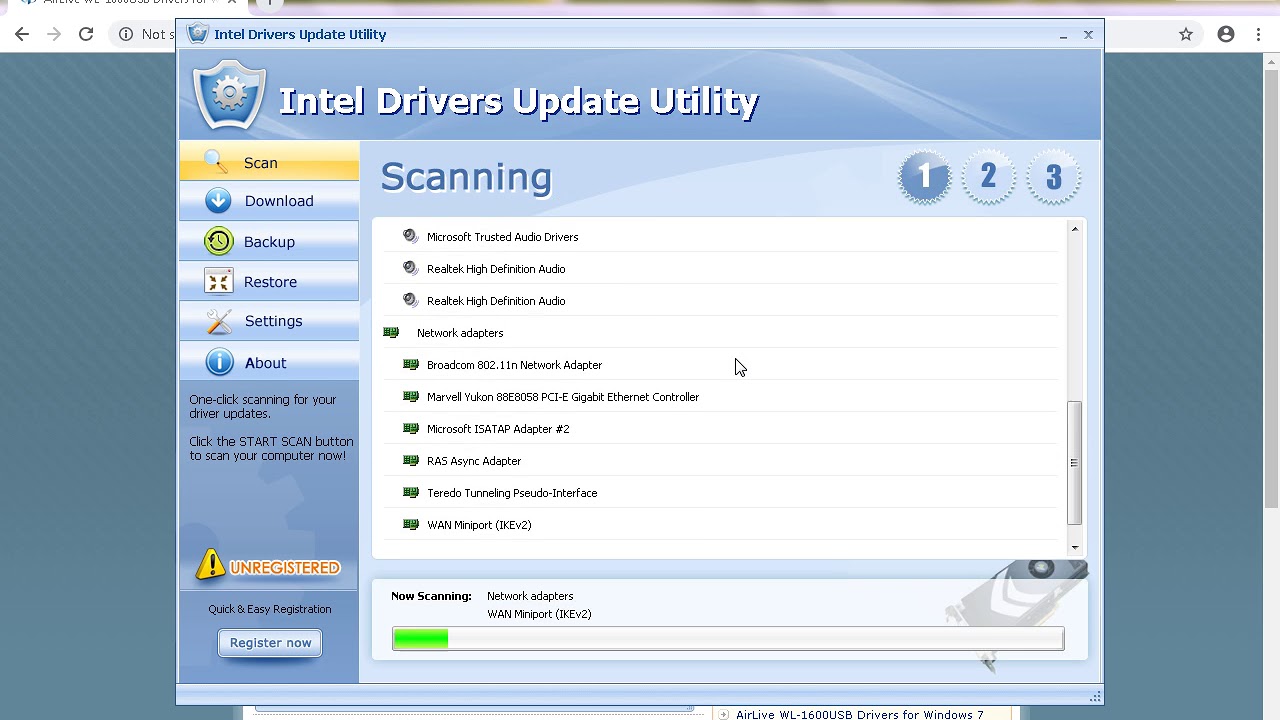Open the Download section in sidebar
Viewport: 1280px width, 720px height.
(269, 201)
